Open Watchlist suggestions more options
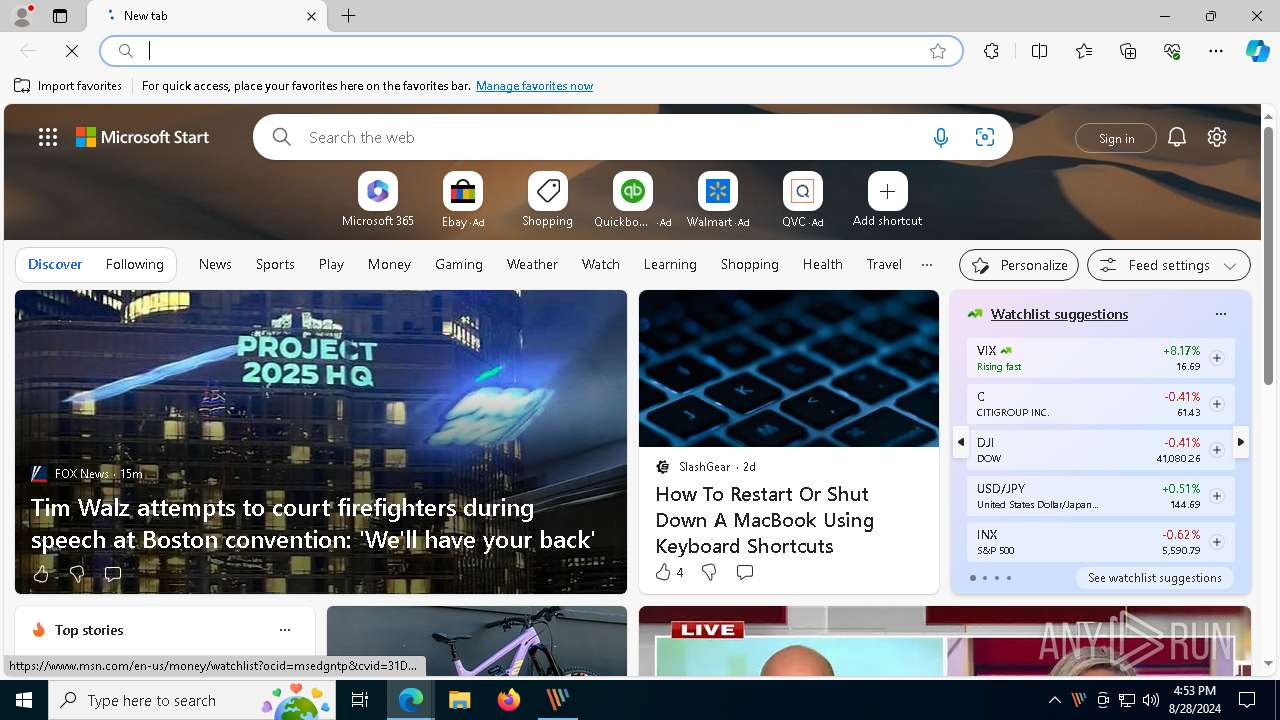Viewport: 1280px width, 720px height. (1220, 314)
